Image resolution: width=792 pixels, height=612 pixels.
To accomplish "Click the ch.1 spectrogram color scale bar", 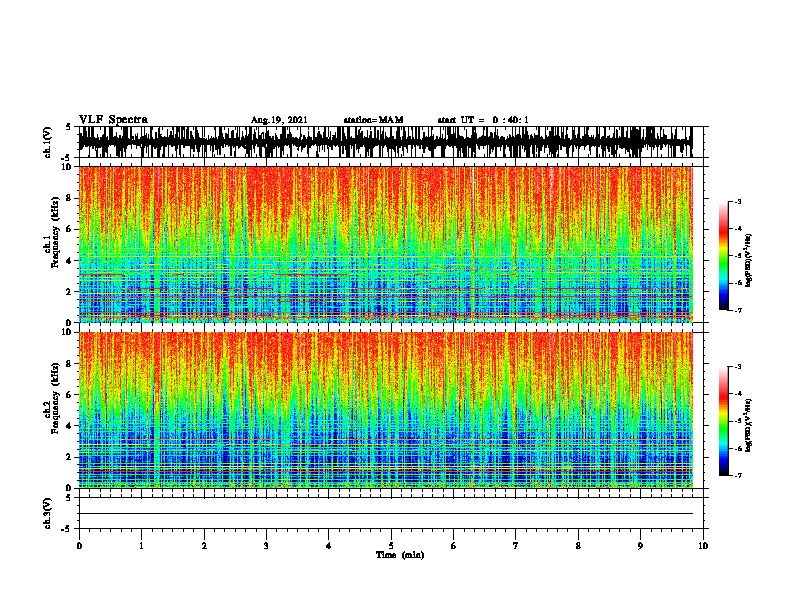I will click(723, 256).
